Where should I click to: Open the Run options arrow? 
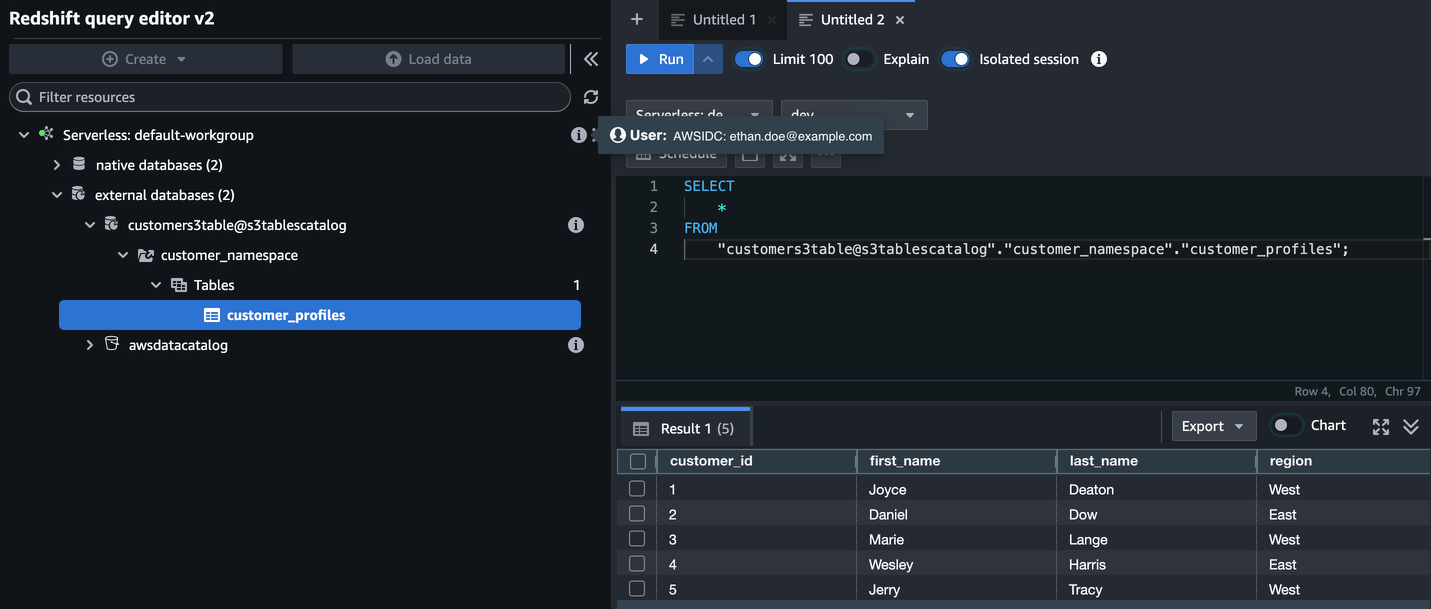coord(708,59)
